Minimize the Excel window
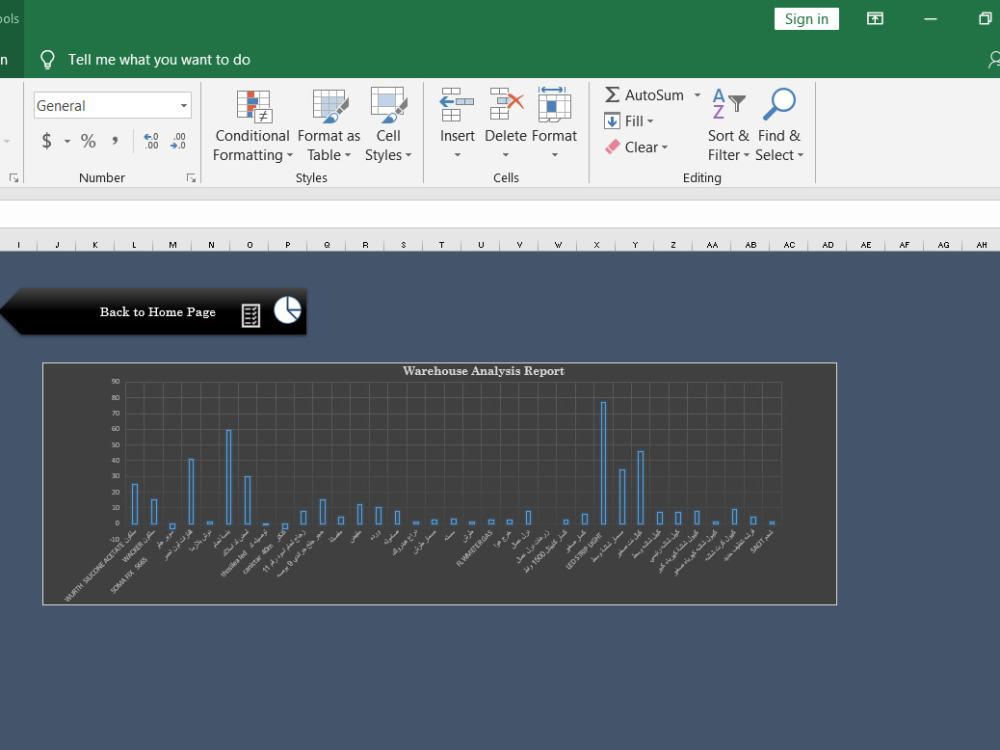Screen dimensions: 1000x750 (x=930, y=18)
